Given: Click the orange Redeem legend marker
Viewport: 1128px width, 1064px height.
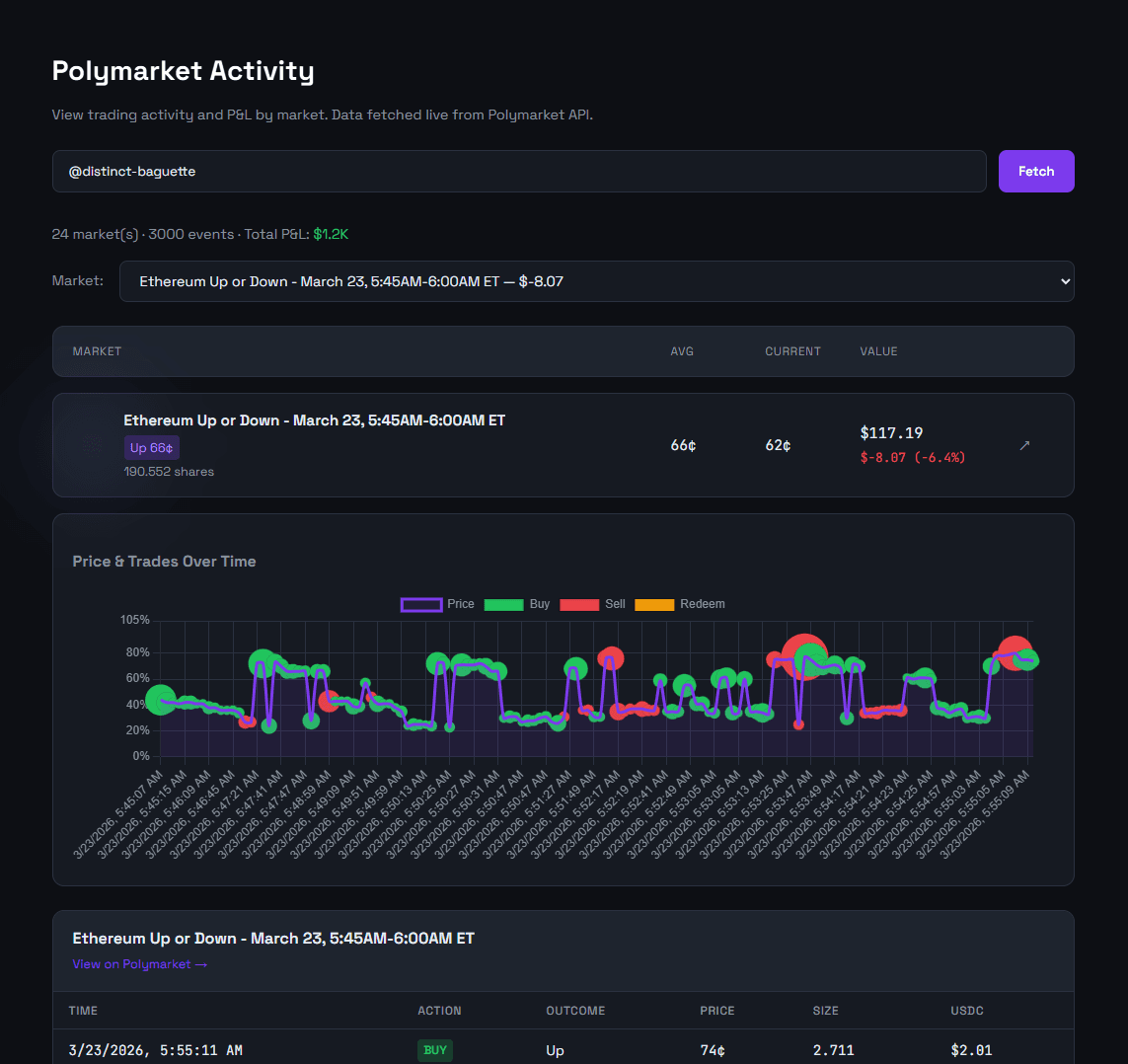Looking at the screenshot, I should pyautogui.click(x=654, y=603).
